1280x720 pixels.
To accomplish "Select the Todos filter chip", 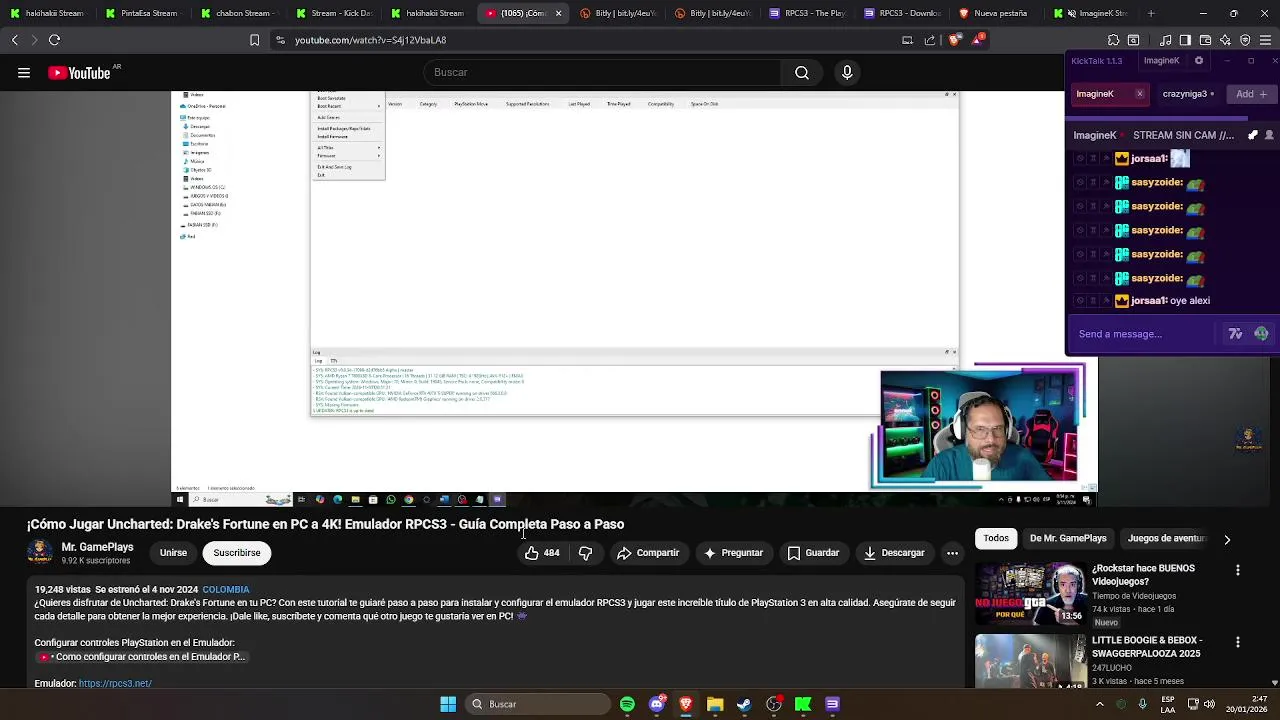I will [996, 538].
